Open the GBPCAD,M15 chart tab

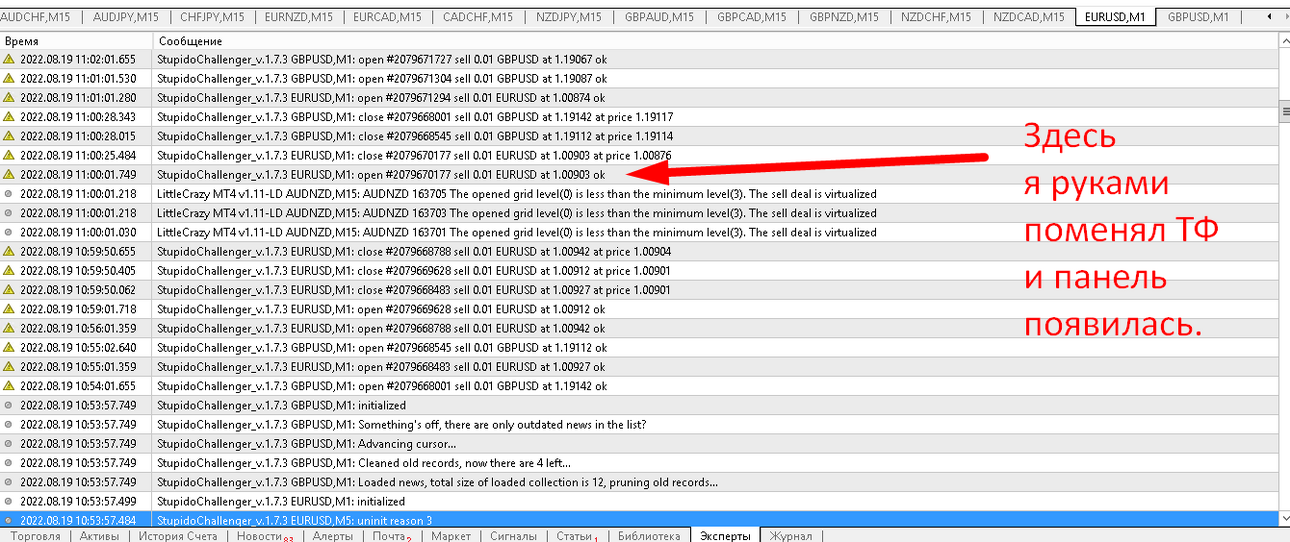[752, 17]
